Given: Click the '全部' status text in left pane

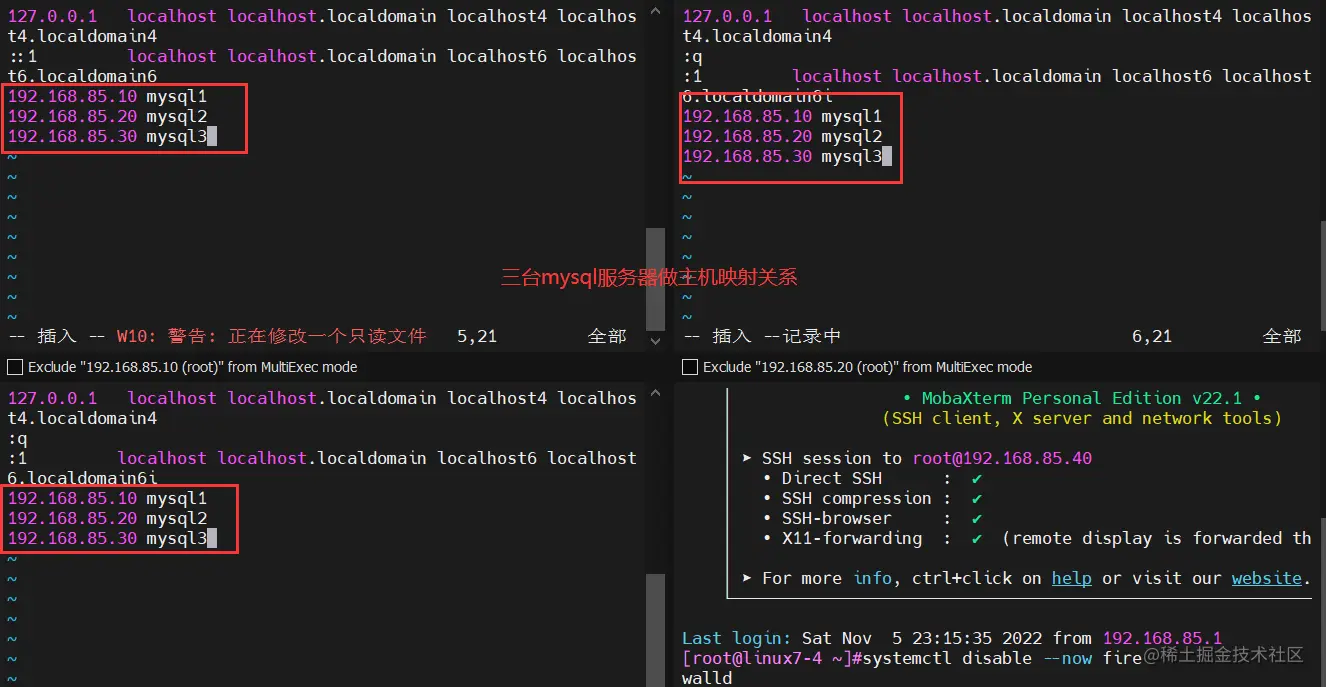Looking at the screenshot, I should (607, 335).
